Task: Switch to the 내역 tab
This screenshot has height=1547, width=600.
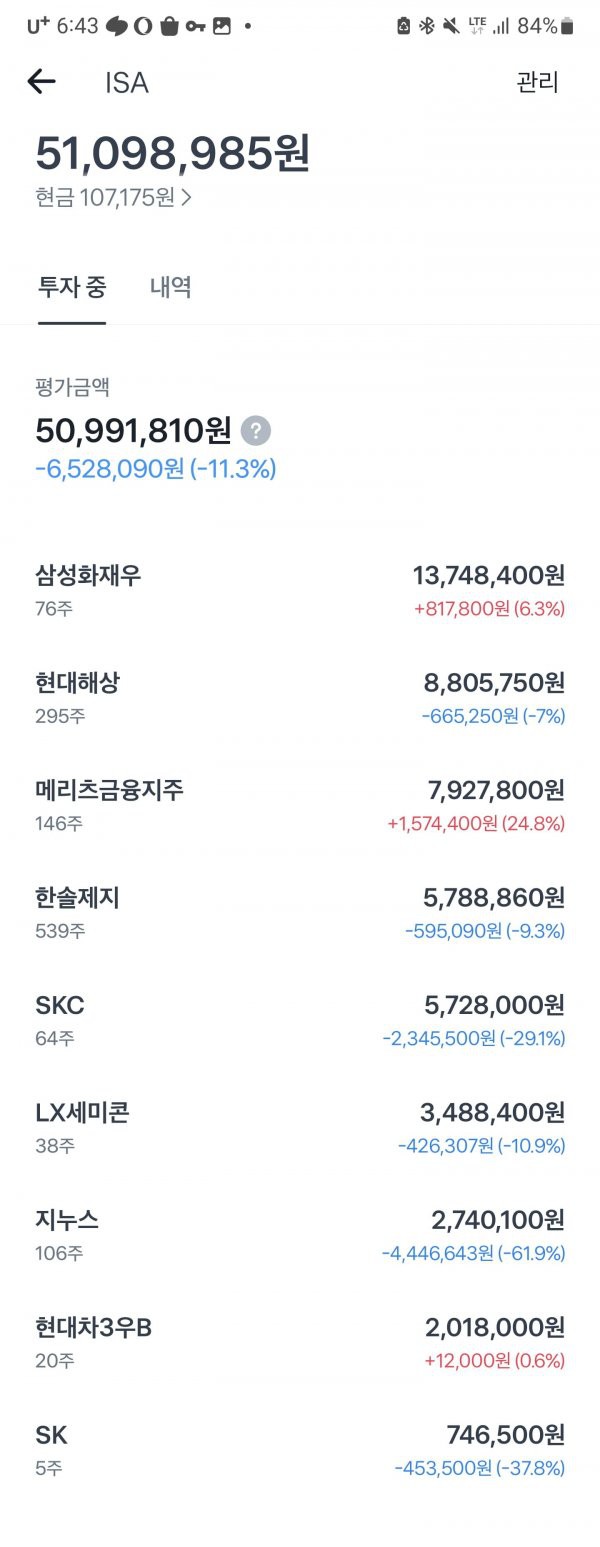Action: point(171,287)
